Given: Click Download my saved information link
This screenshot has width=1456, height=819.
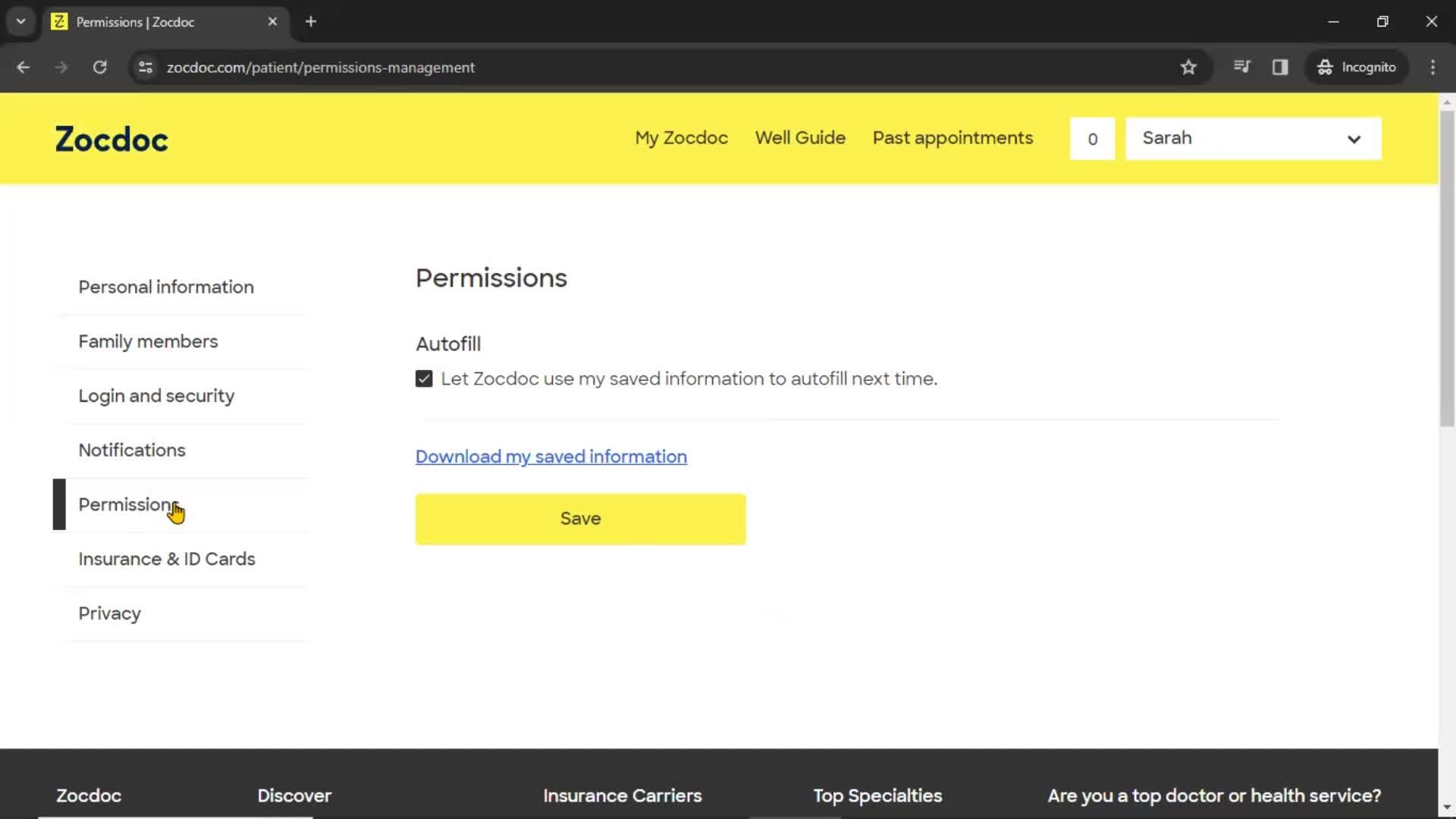Looking at the screenshot, I should [x=551, y=457].
